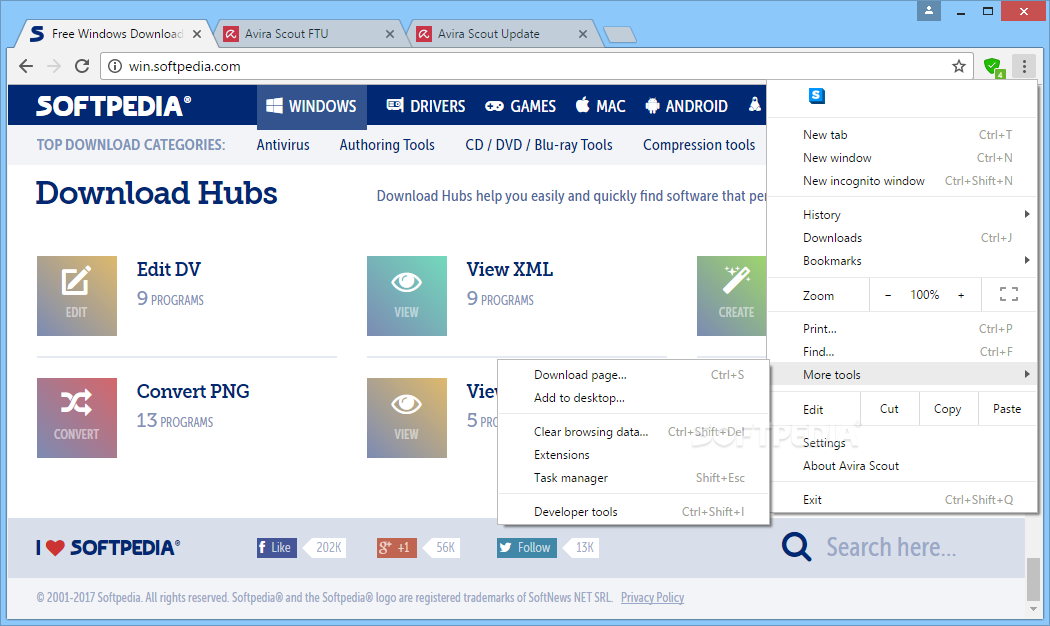Viewport: 1050px width, 626px height.
Task: Open the Antivirus category link
Action: [x=283, y=145]
